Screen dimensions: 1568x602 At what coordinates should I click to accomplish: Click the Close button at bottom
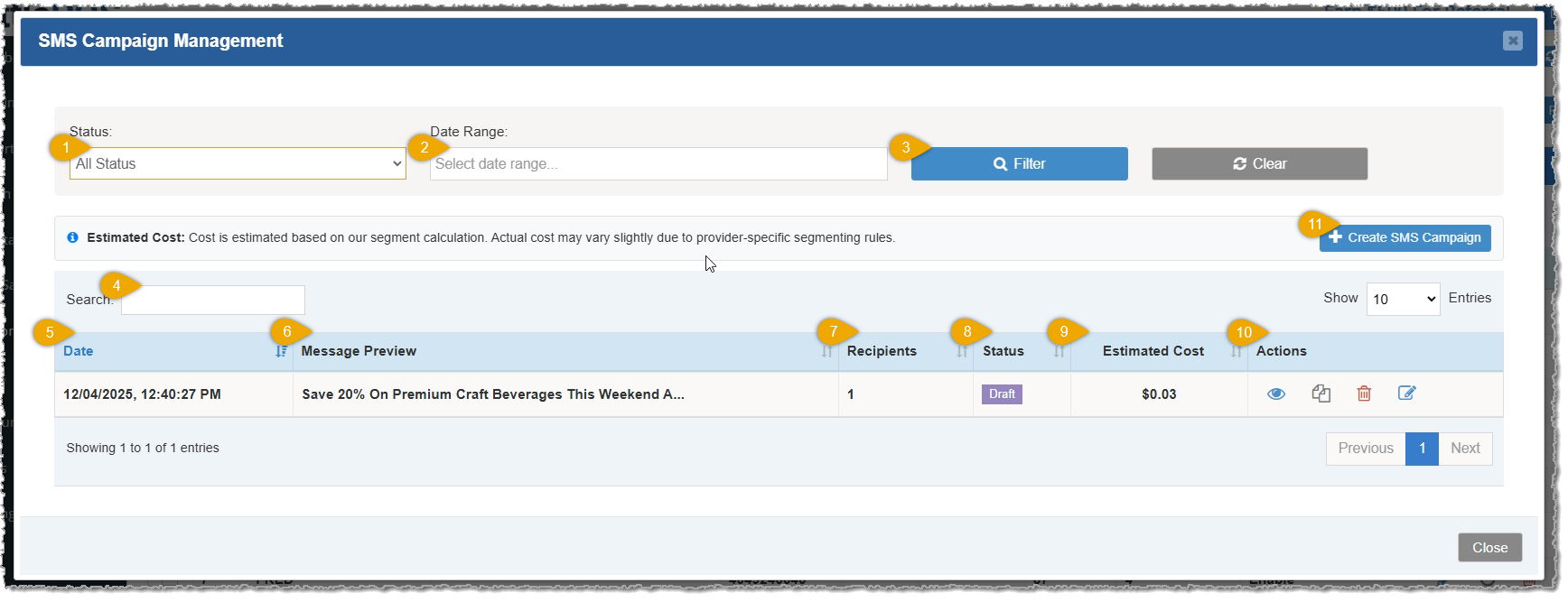pos(1489,547)
